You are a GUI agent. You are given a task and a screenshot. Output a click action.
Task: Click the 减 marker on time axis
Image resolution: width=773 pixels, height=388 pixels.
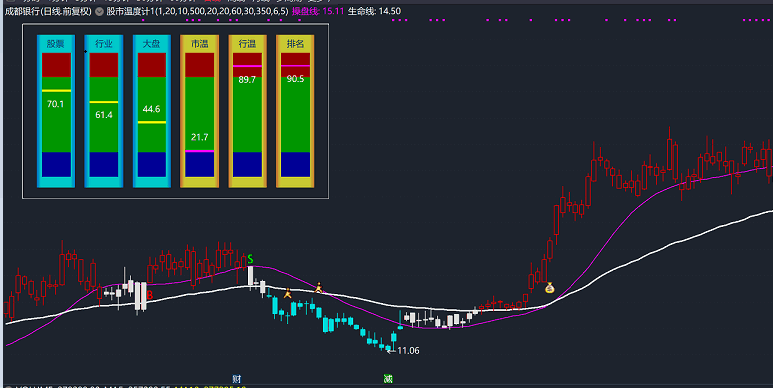388,379
